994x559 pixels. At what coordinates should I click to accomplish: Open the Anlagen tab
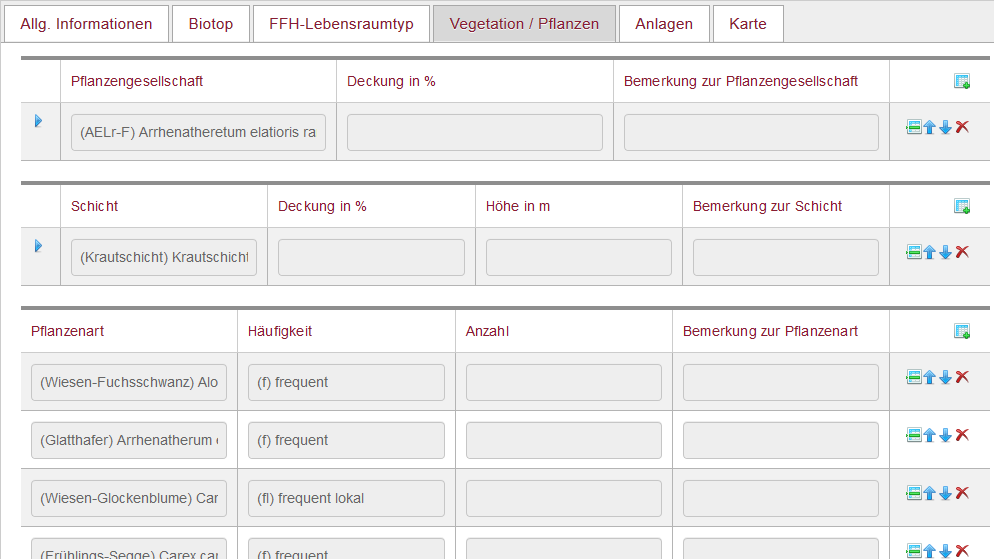[x=664, y=24]
